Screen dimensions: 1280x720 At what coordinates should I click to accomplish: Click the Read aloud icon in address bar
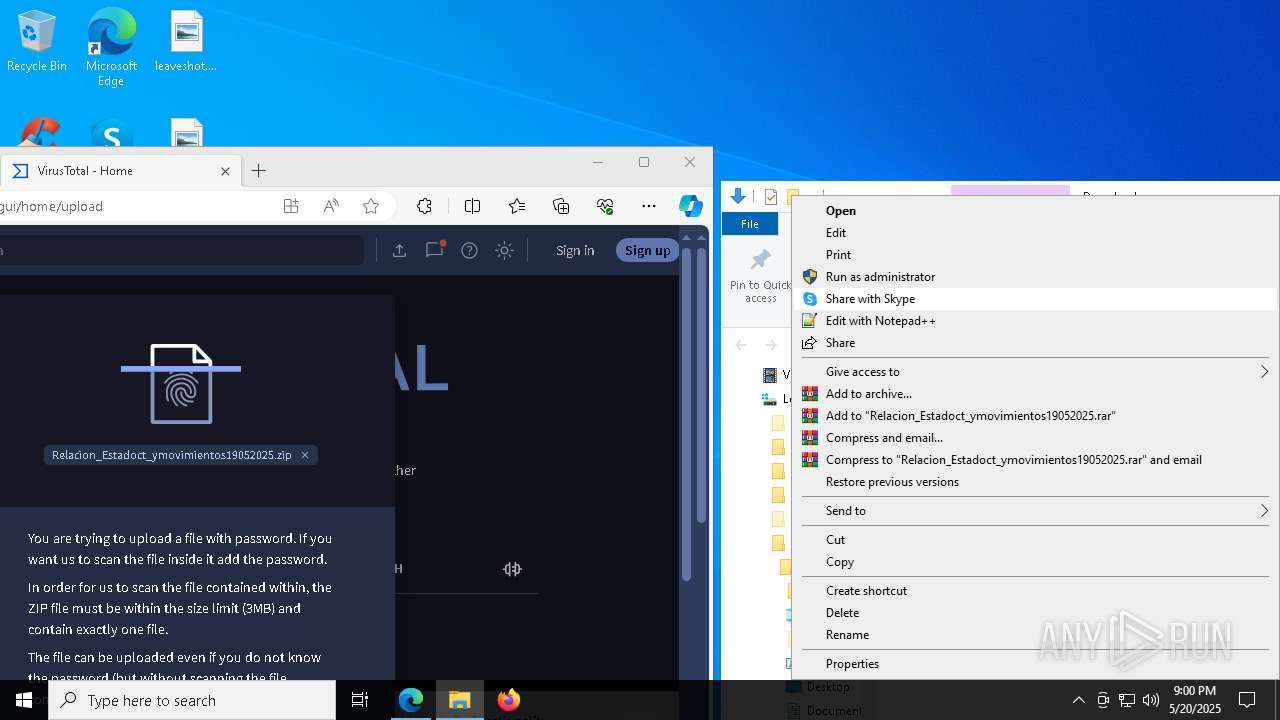[331, 206]
